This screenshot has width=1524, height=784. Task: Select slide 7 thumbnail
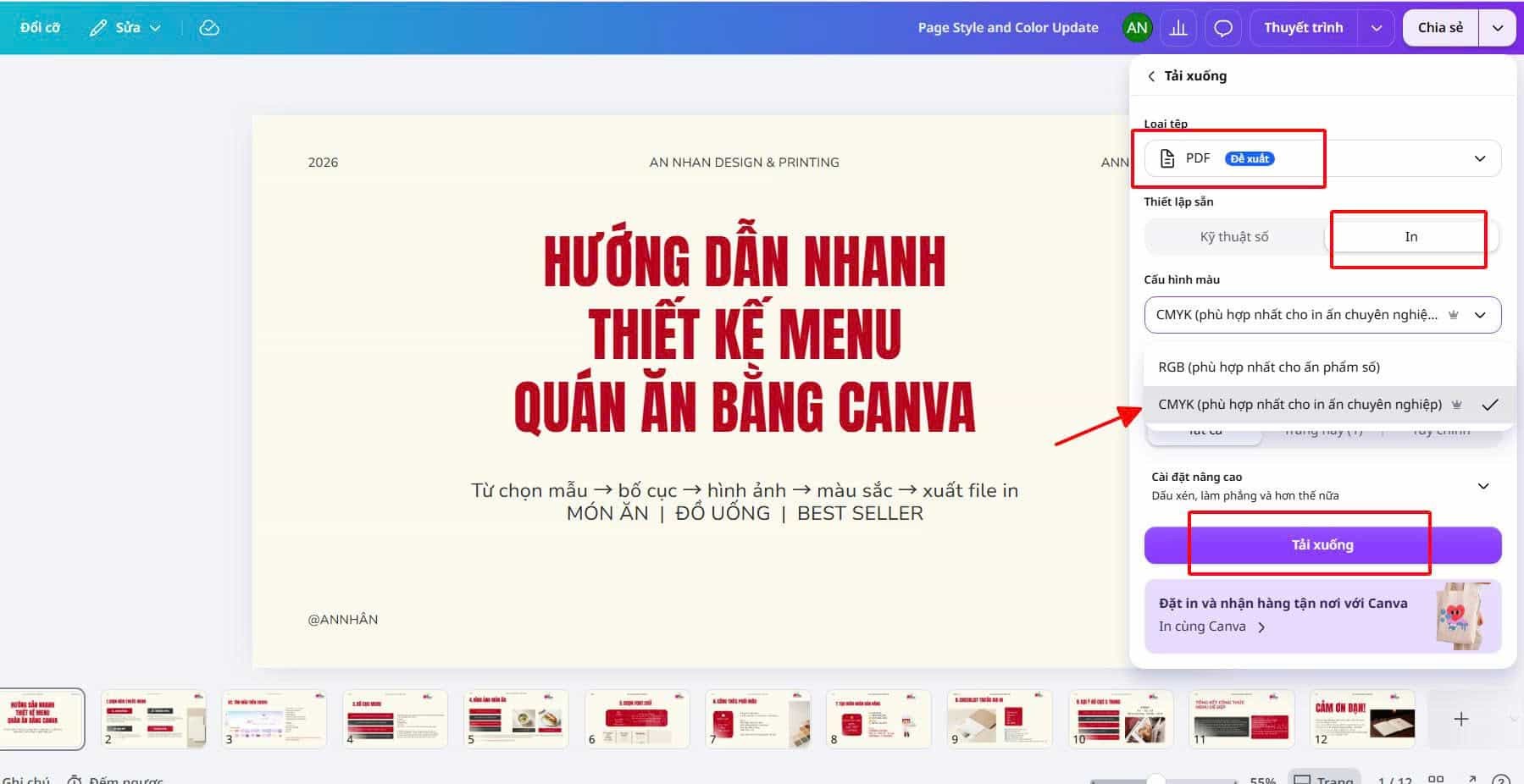758,719
